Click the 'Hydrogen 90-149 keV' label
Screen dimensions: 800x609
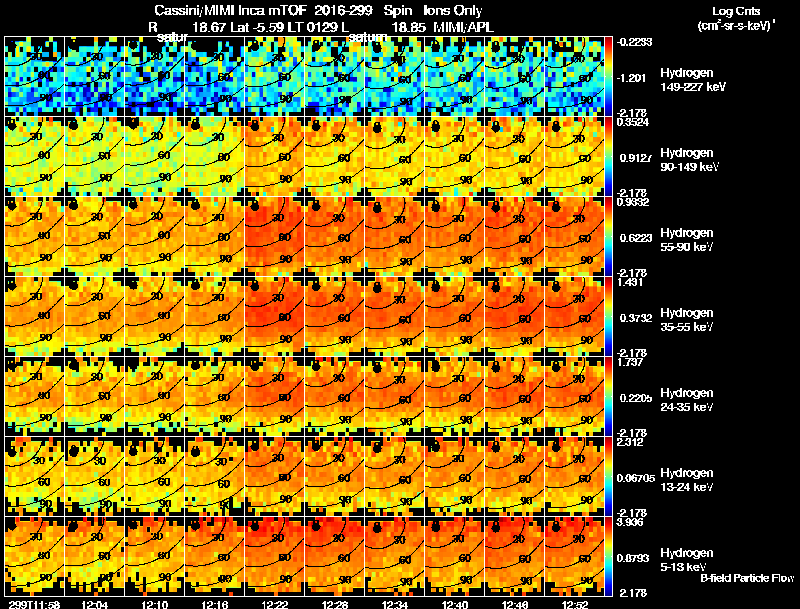(689, 160)
